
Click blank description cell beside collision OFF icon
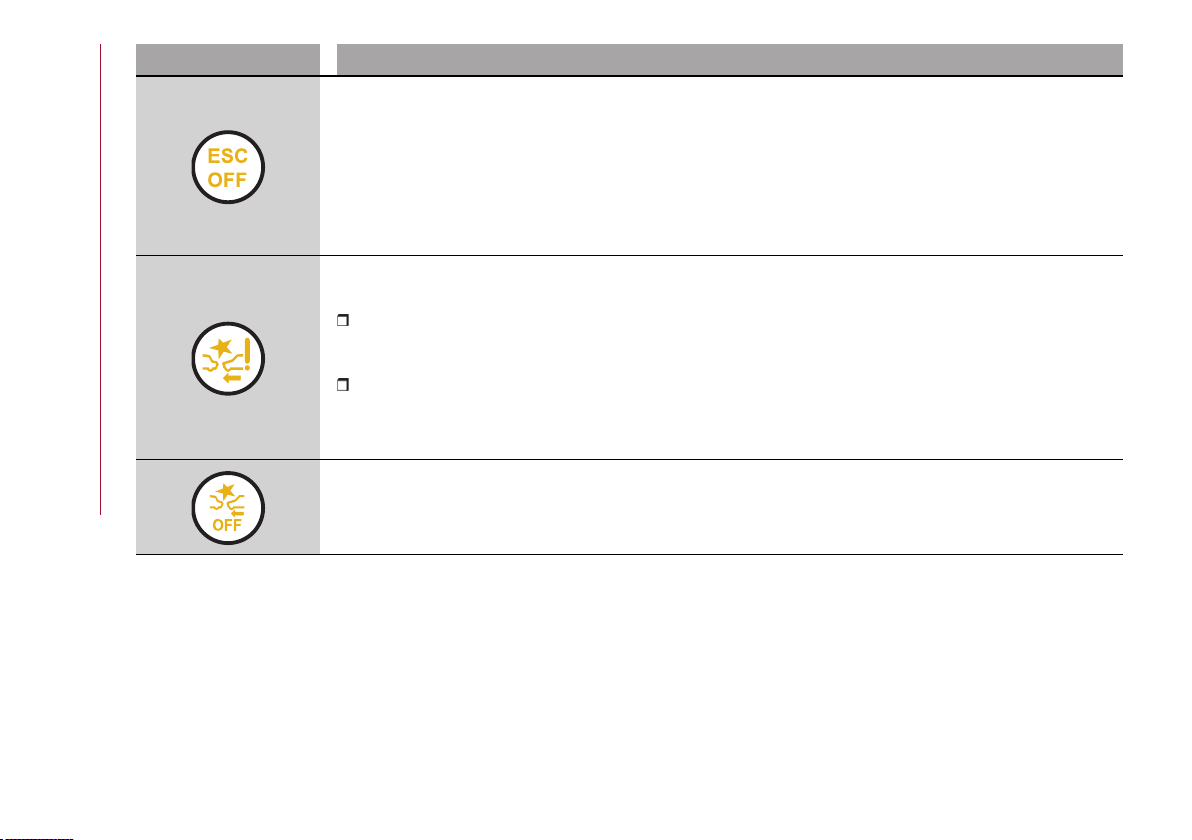(721, 507)
